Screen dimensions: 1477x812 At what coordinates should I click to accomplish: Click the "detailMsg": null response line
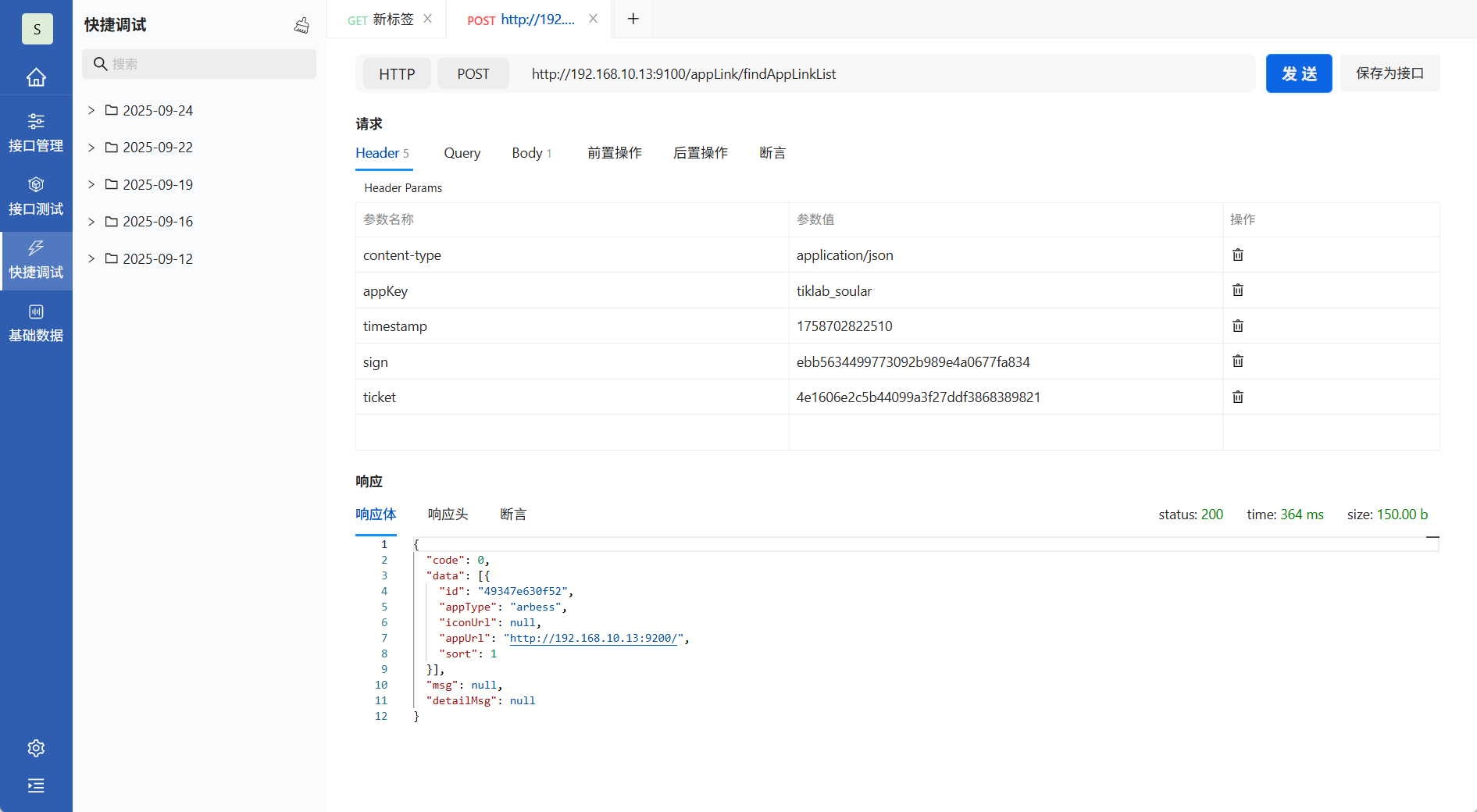coord(481,700)
